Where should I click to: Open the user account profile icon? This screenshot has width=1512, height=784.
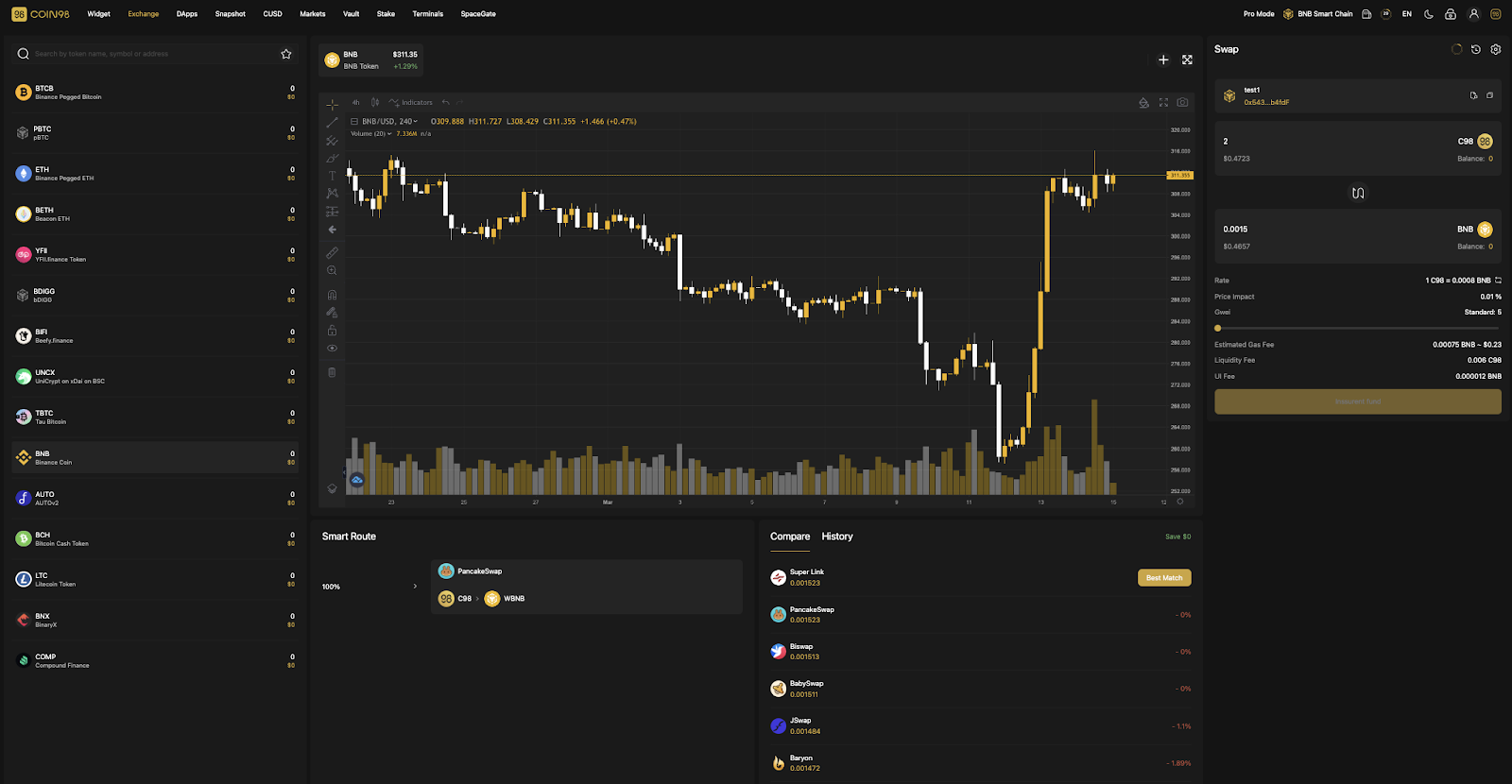(1473, 14)
